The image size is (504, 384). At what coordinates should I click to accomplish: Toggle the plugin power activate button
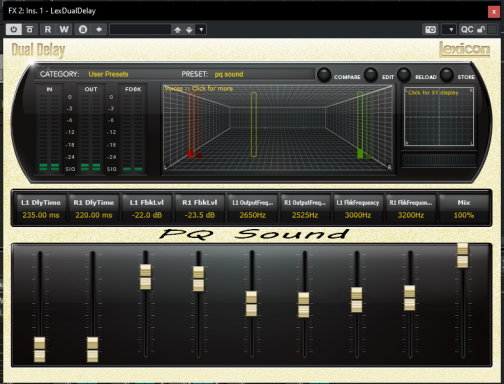pyautogui.click(x=14, y=29)
